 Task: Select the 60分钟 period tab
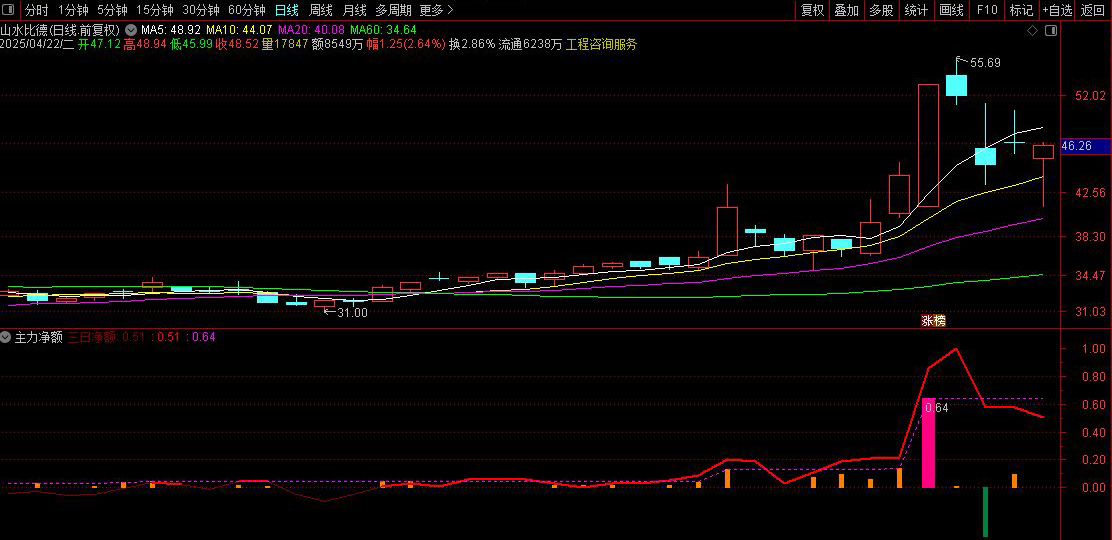tap(247, 10)
